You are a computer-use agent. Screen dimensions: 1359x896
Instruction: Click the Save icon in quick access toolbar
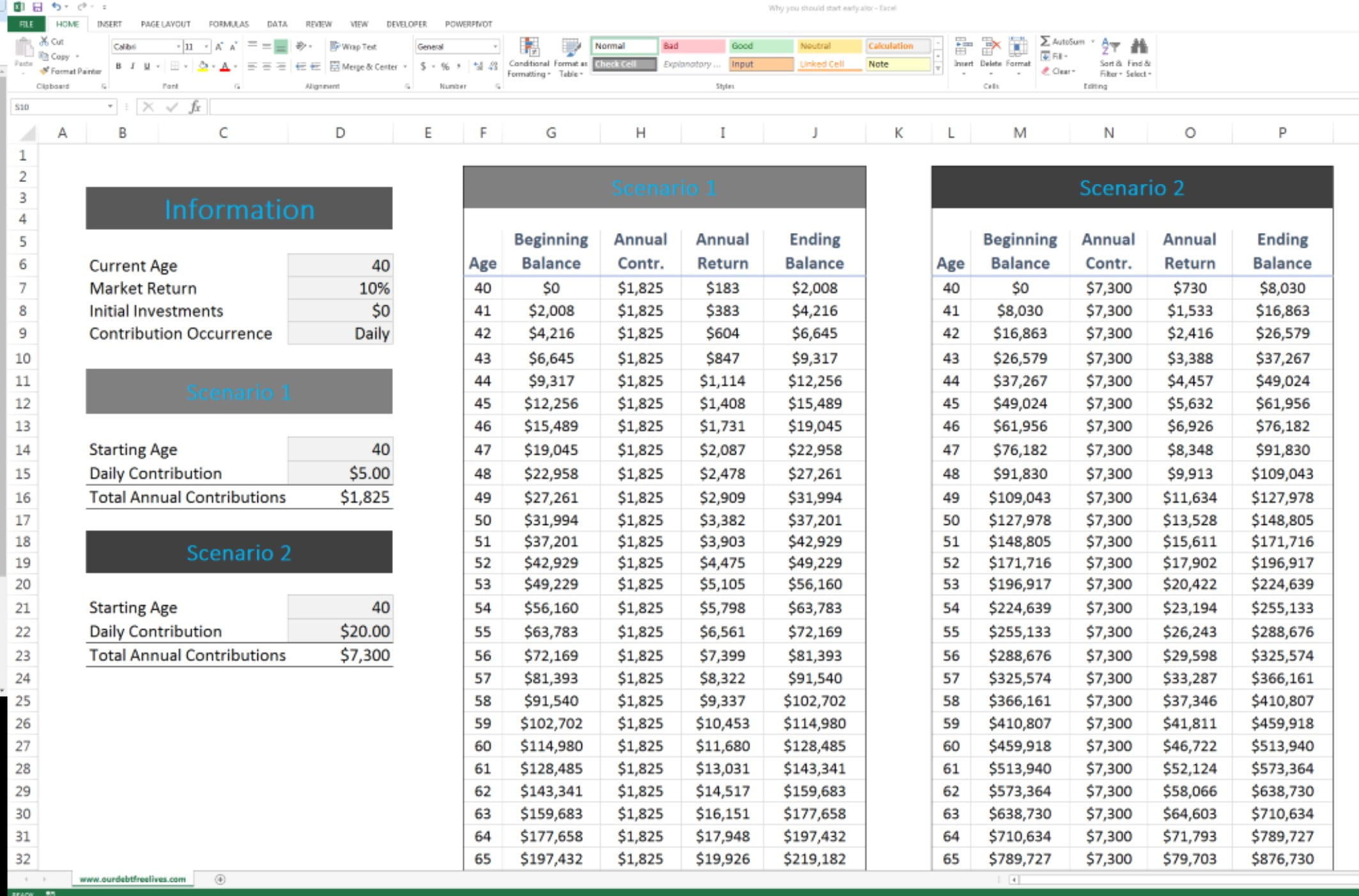pos(37,7)
